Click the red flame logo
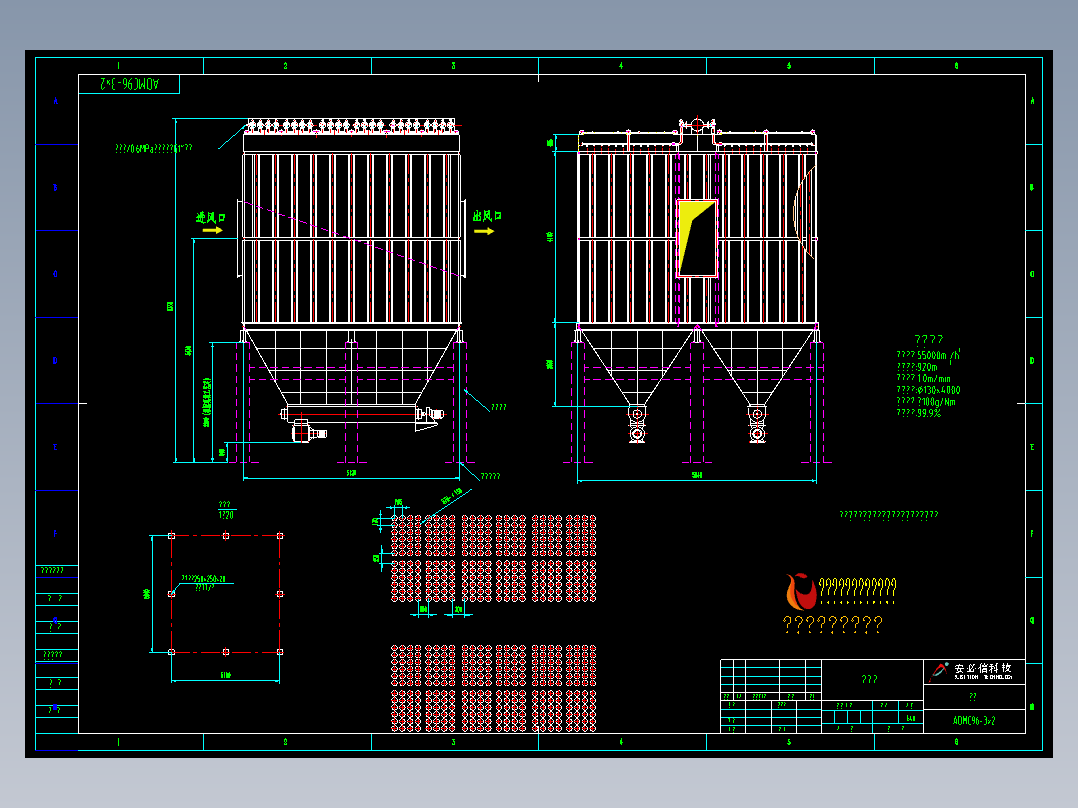Image resolution: width=1078 pixels, height=808 pixels. tap(800, 591)
